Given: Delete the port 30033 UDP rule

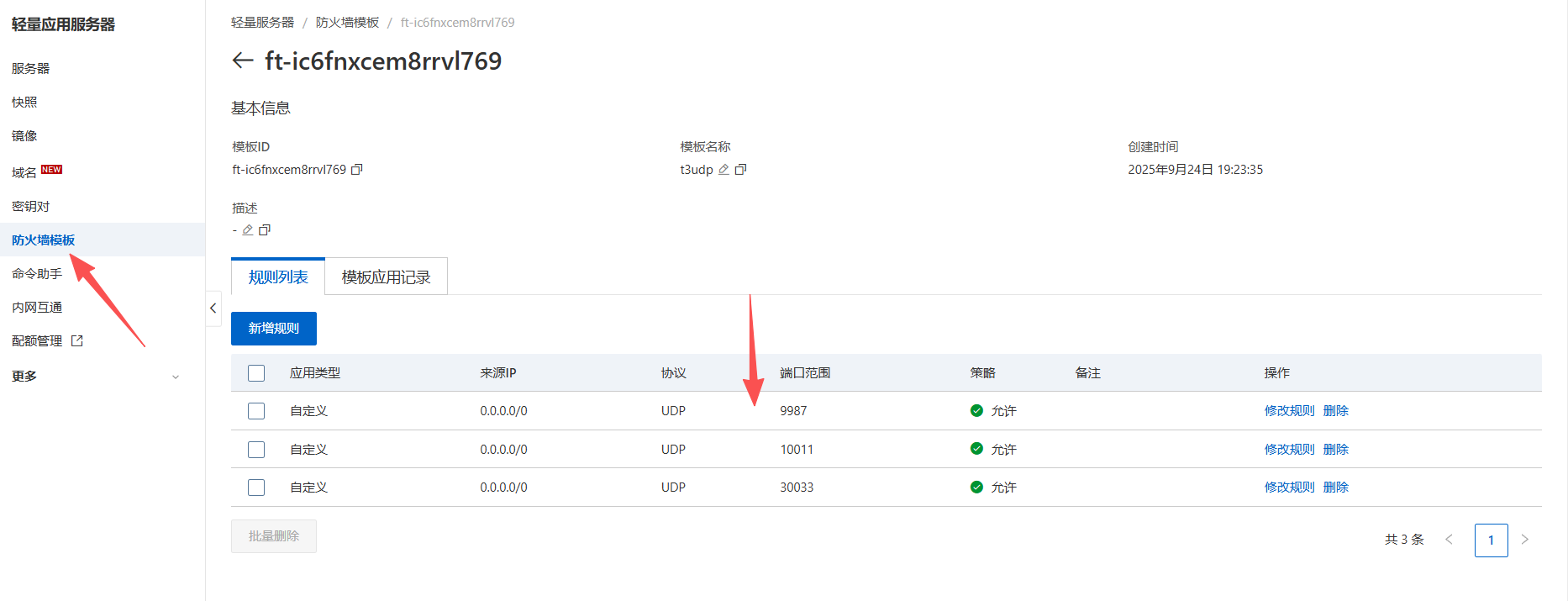Looking at the screenshot, I should coord(1335,488).
